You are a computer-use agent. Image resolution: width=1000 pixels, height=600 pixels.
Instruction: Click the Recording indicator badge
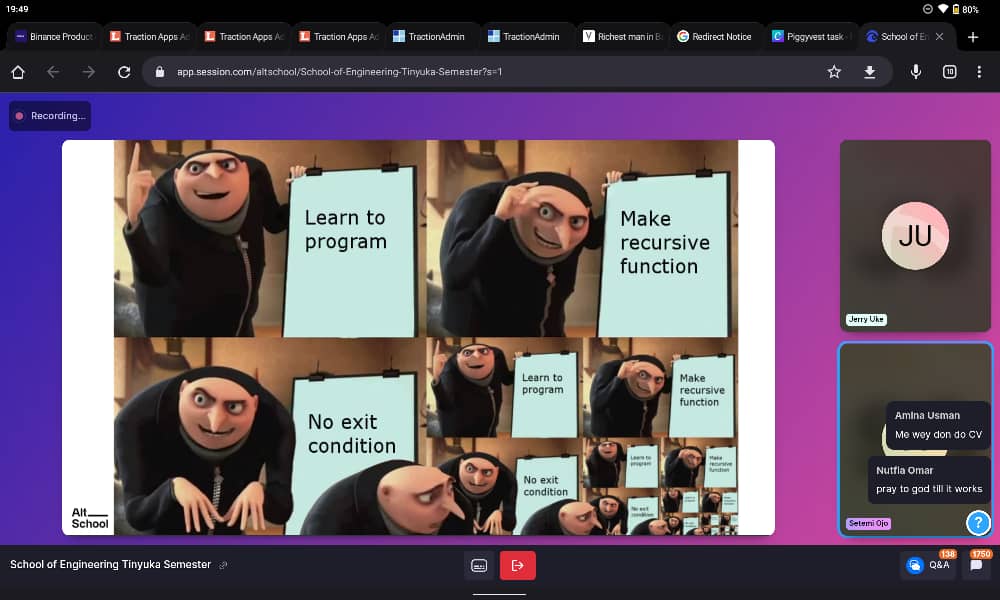pos(50,116)
